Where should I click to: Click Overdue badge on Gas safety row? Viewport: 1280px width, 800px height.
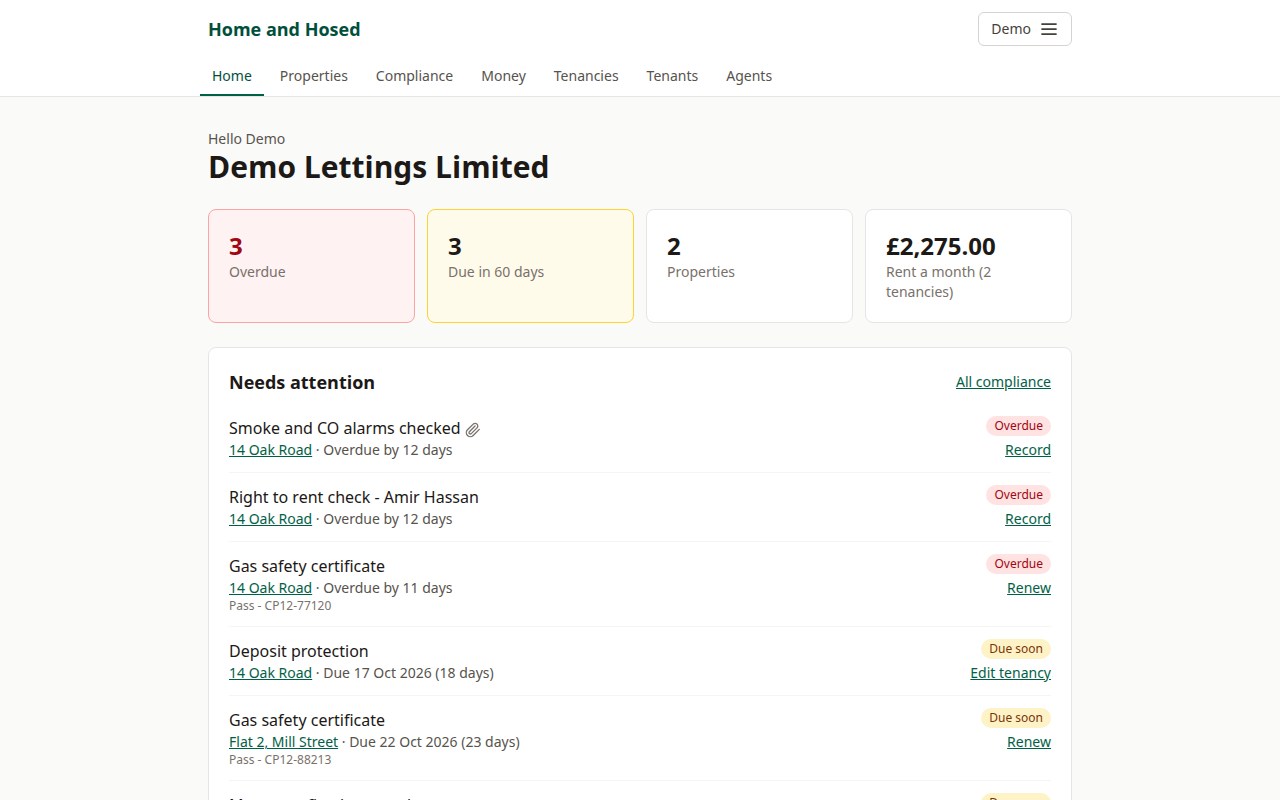pos(1018,564)
